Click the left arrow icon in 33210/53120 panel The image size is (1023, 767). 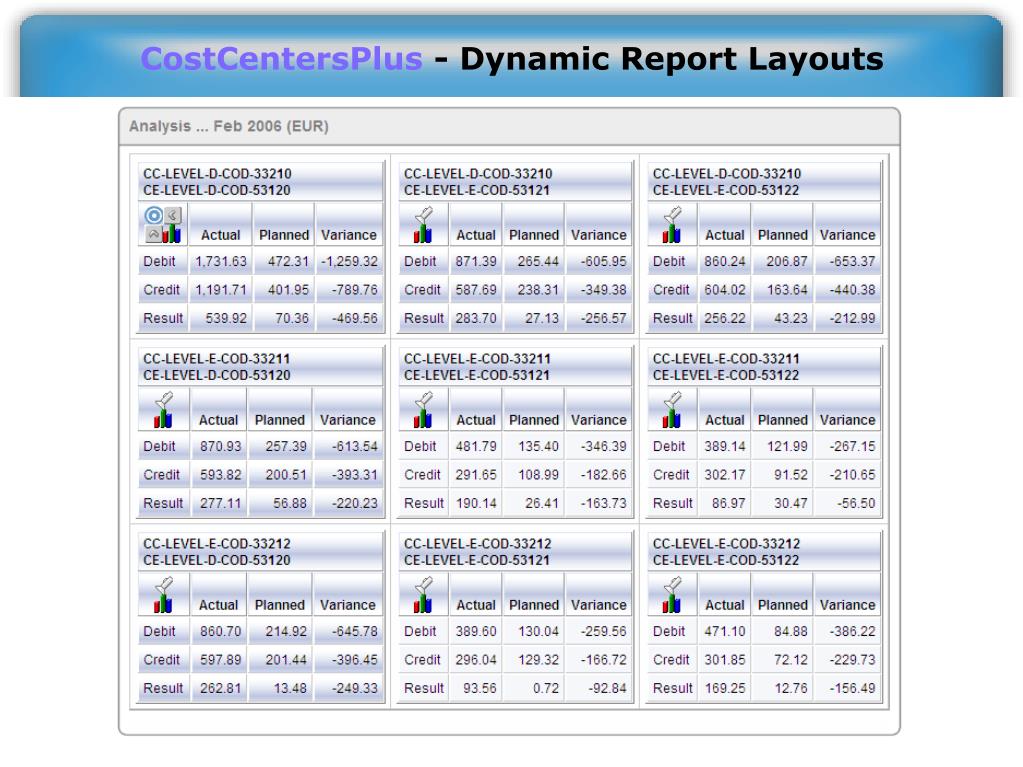(173, 215)
